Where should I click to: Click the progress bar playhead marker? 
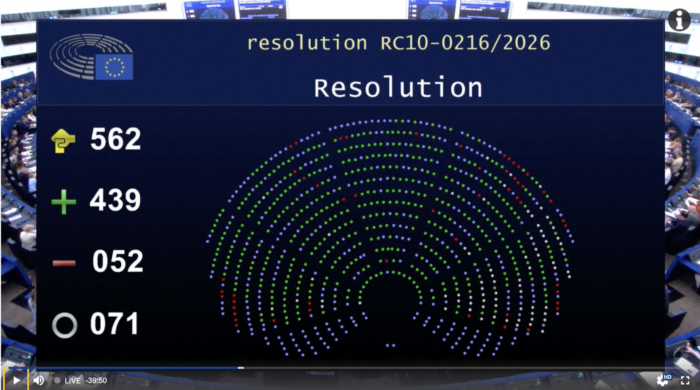click(x=241, y=368)
